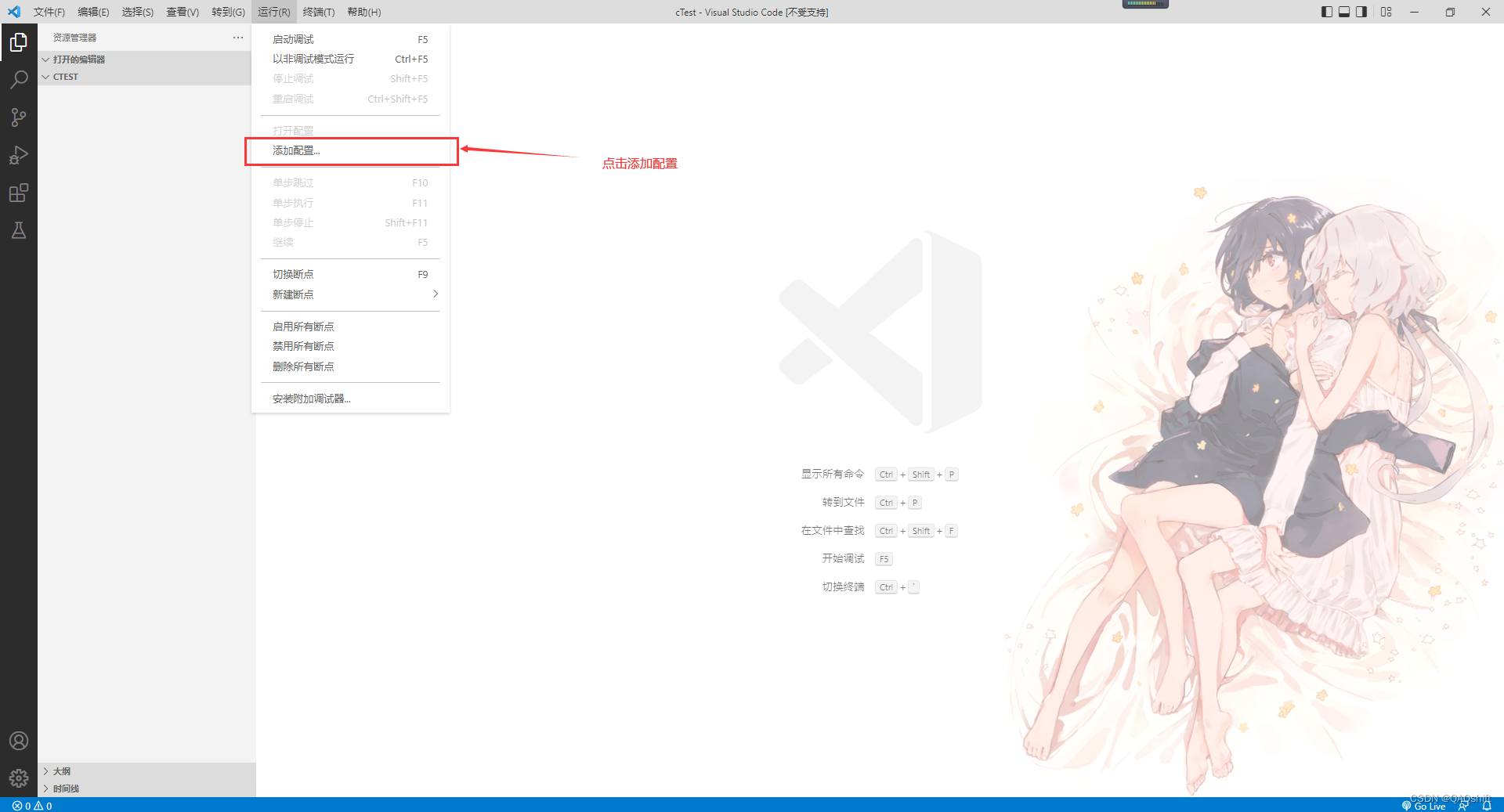The image size is (1504, 812).
Task: Open the 文件(F) menu
Action: tap(49, 12)
